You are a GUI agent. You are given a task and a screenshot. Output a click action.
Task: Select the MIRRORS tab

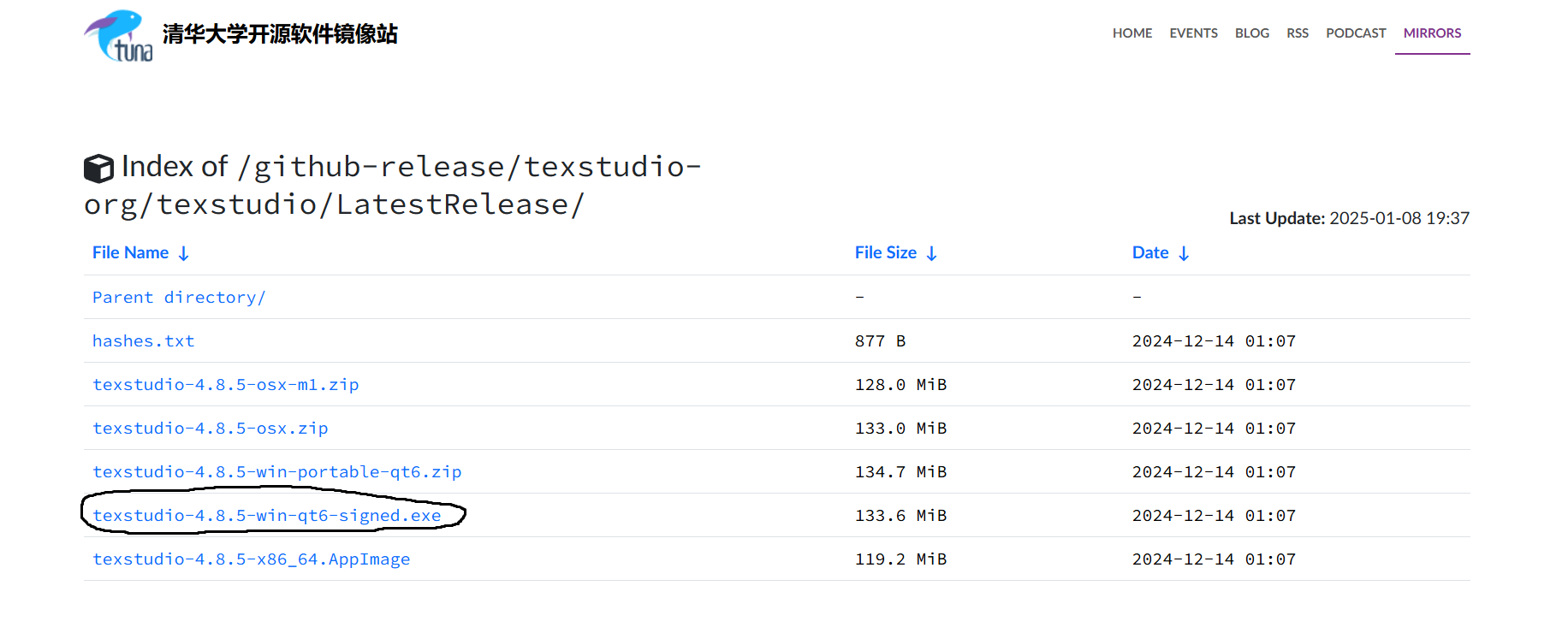(1432, 33)
